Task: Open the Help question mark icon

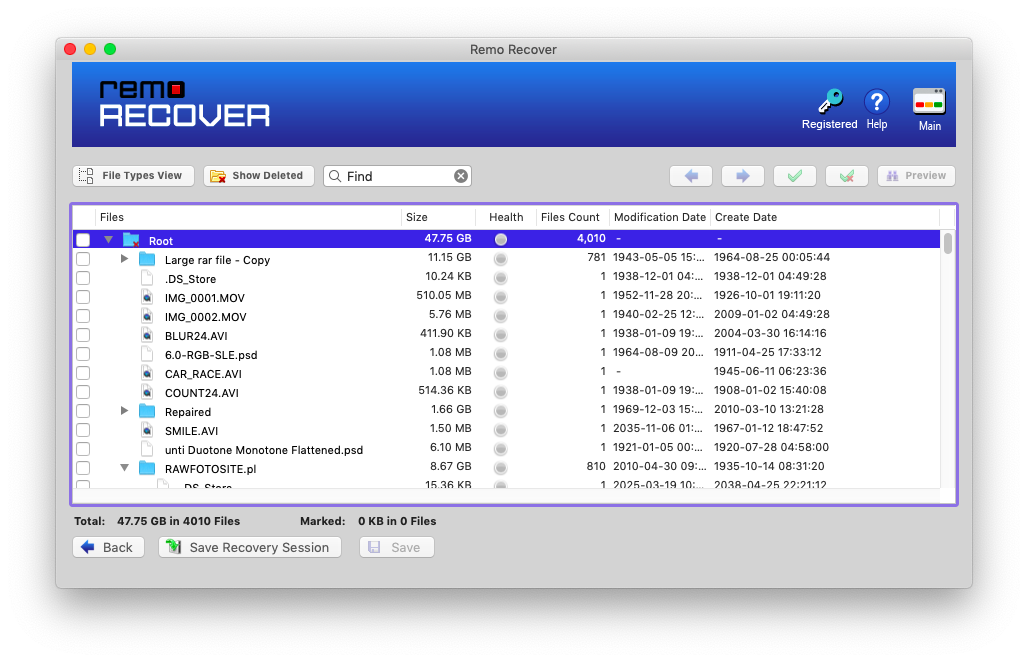Action: tap(876, 102)
